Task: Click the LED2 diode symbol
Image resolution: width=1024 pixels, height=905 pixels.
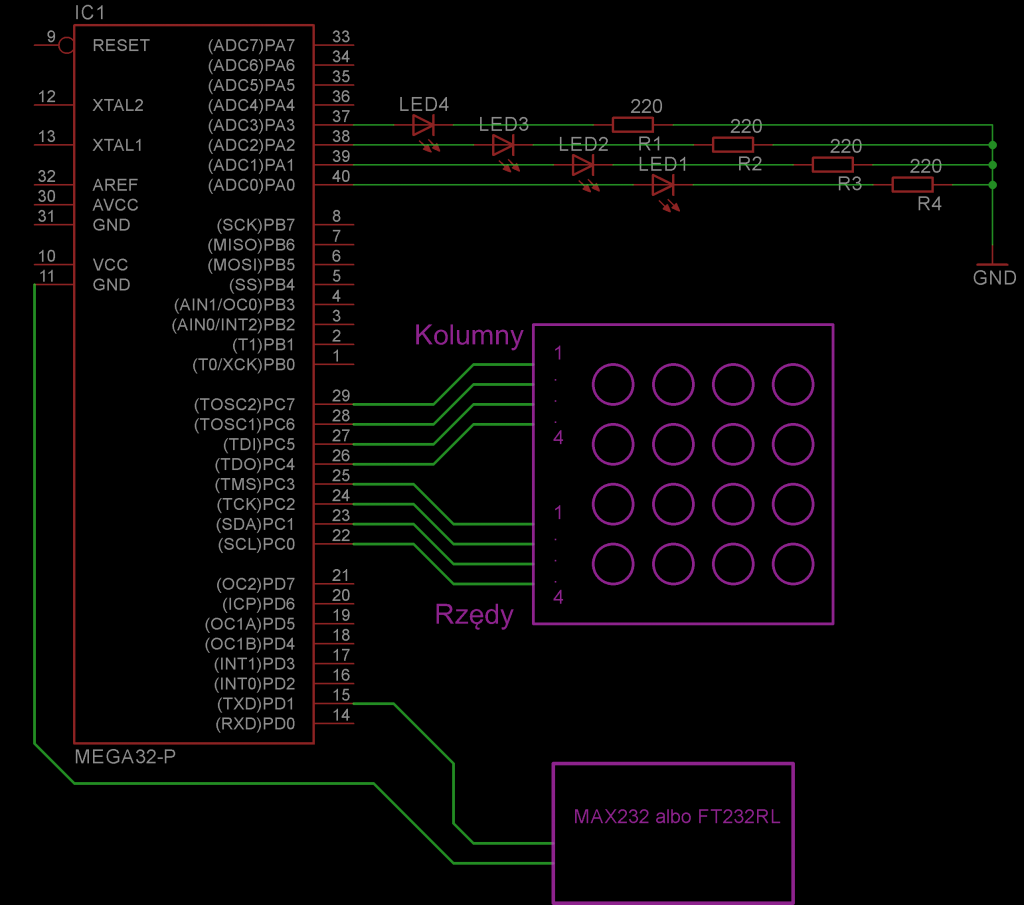Action: pos(583,165)
